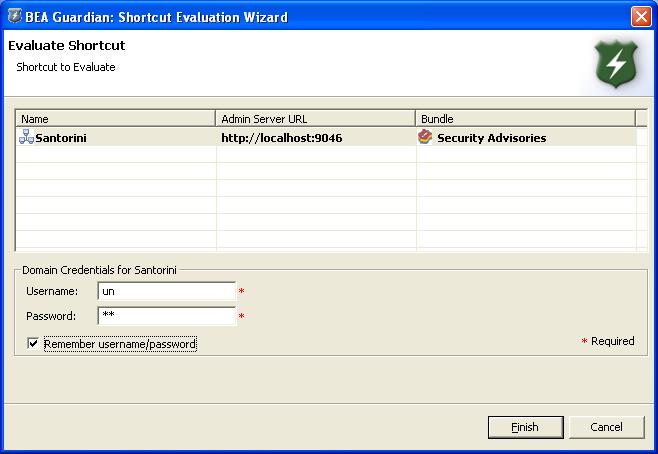Click the Security Advisories bundle icon
Viewport: 658px width, 454px height.
click(425, 137)
